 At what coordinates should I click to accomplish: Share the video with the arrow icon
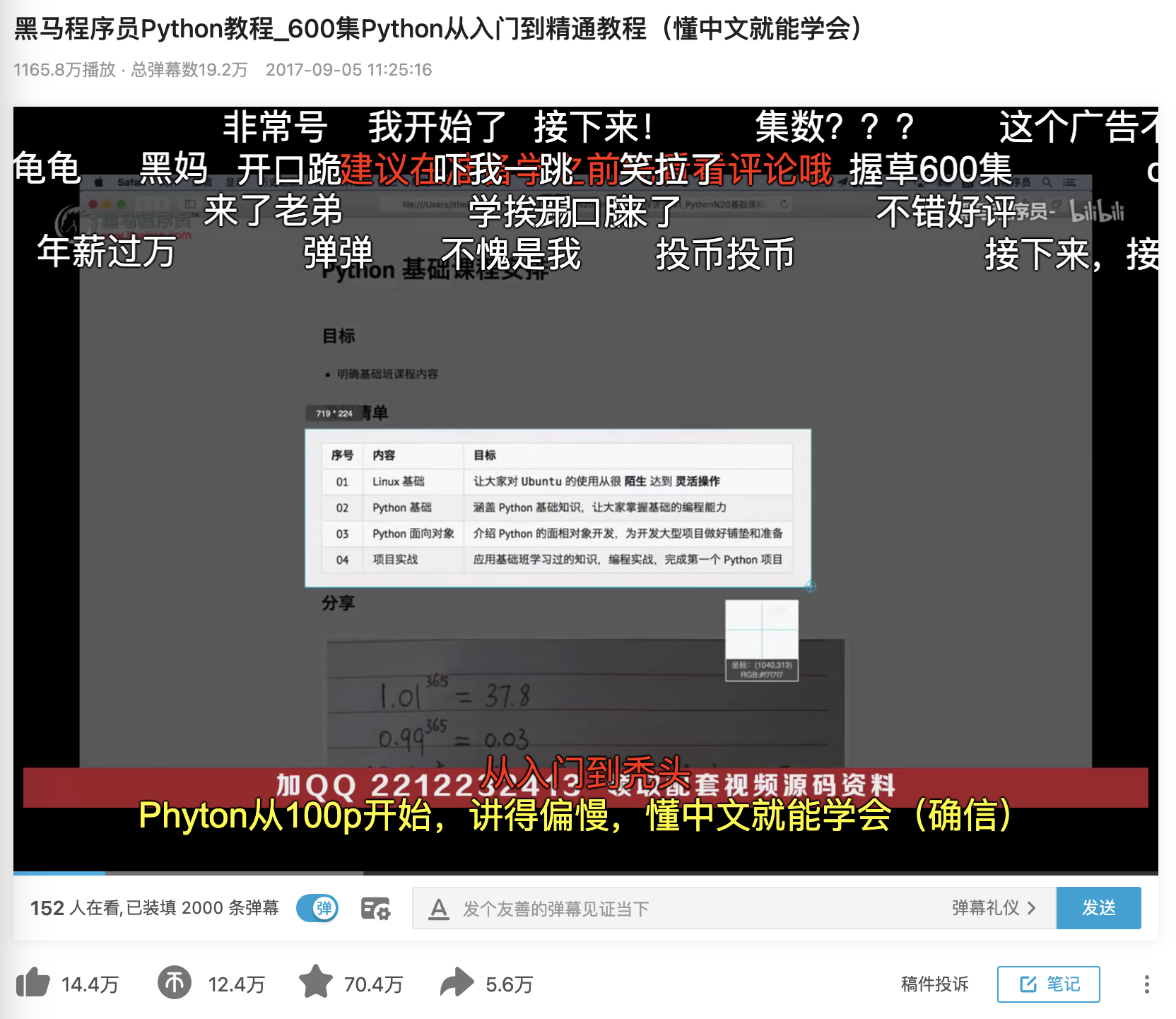pyautogui.click(x=457, y=983)
